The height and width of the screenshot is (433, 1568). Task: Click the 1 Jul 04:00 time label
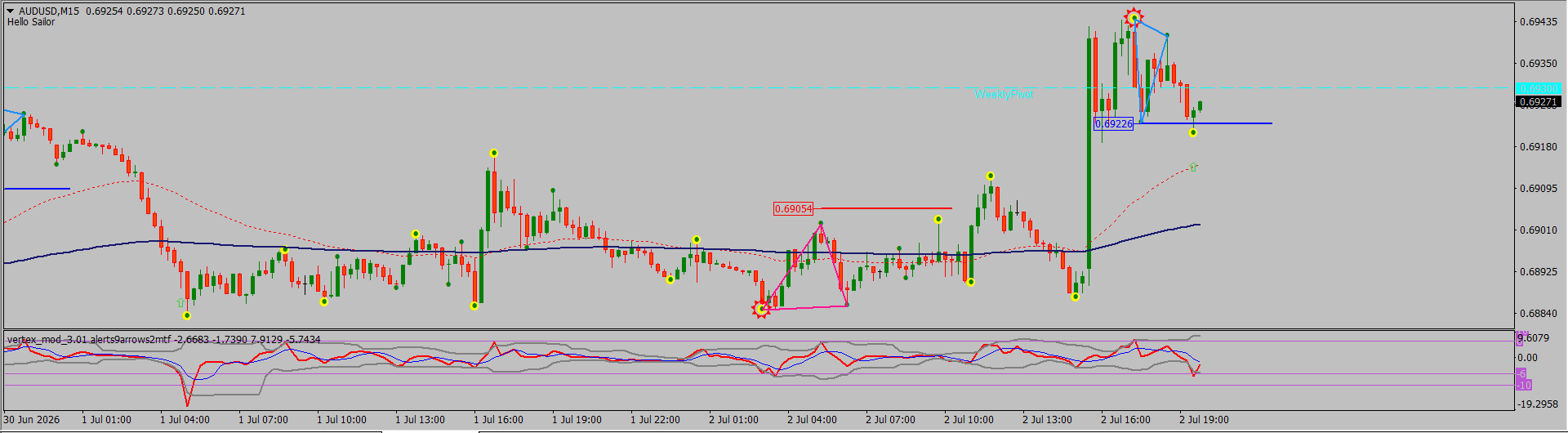click(x=185, y=420)
